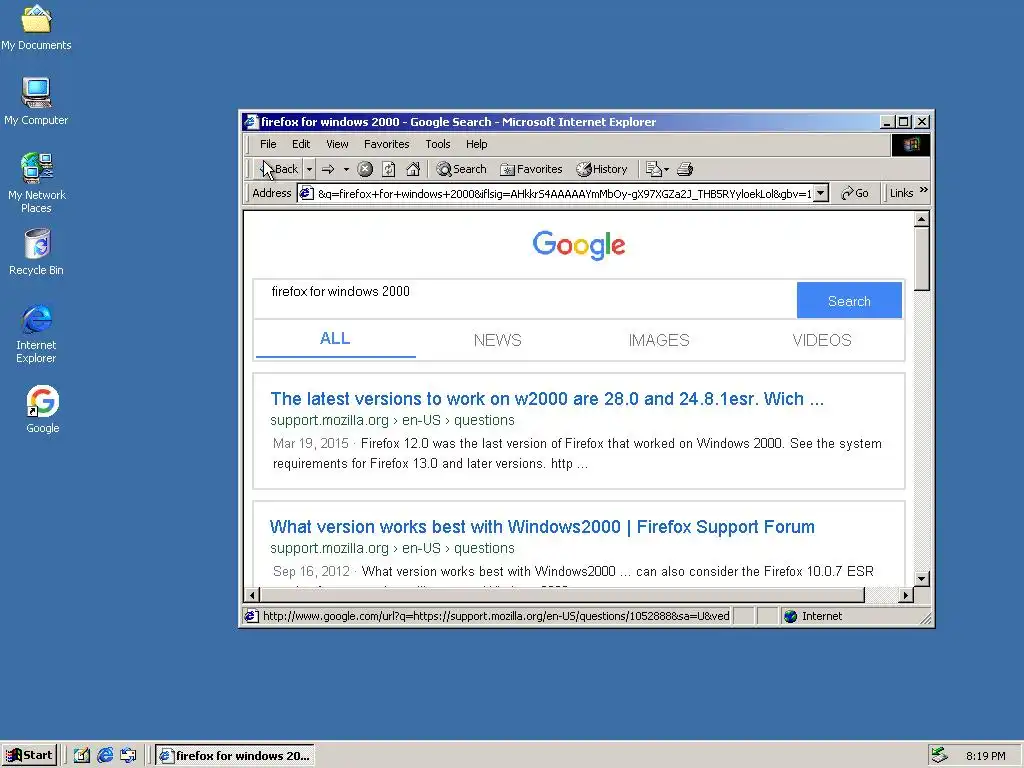
Task: Click the Forward arrow toolbar icon
Action: coord(328,169)
